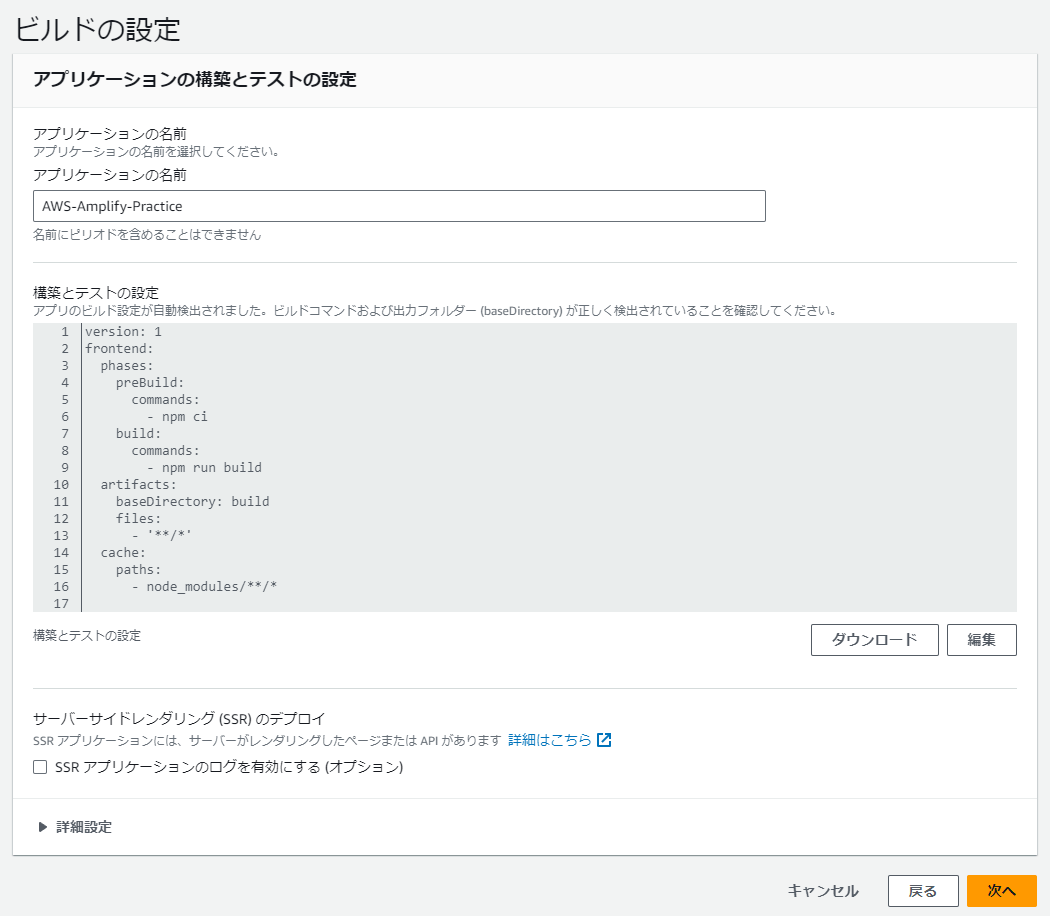Enable the SSR application logs checkbox
This screenshot has height=916, width=1050.
point(40,767)
